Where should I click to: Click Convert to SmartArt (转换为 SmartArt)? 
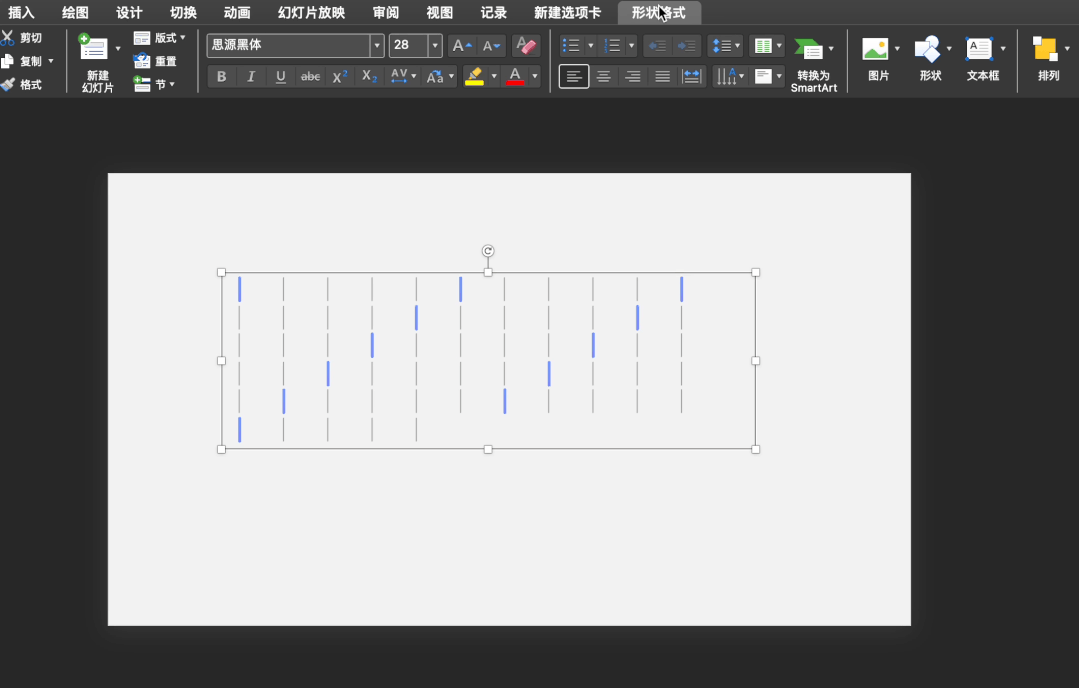tap(813, 65)
